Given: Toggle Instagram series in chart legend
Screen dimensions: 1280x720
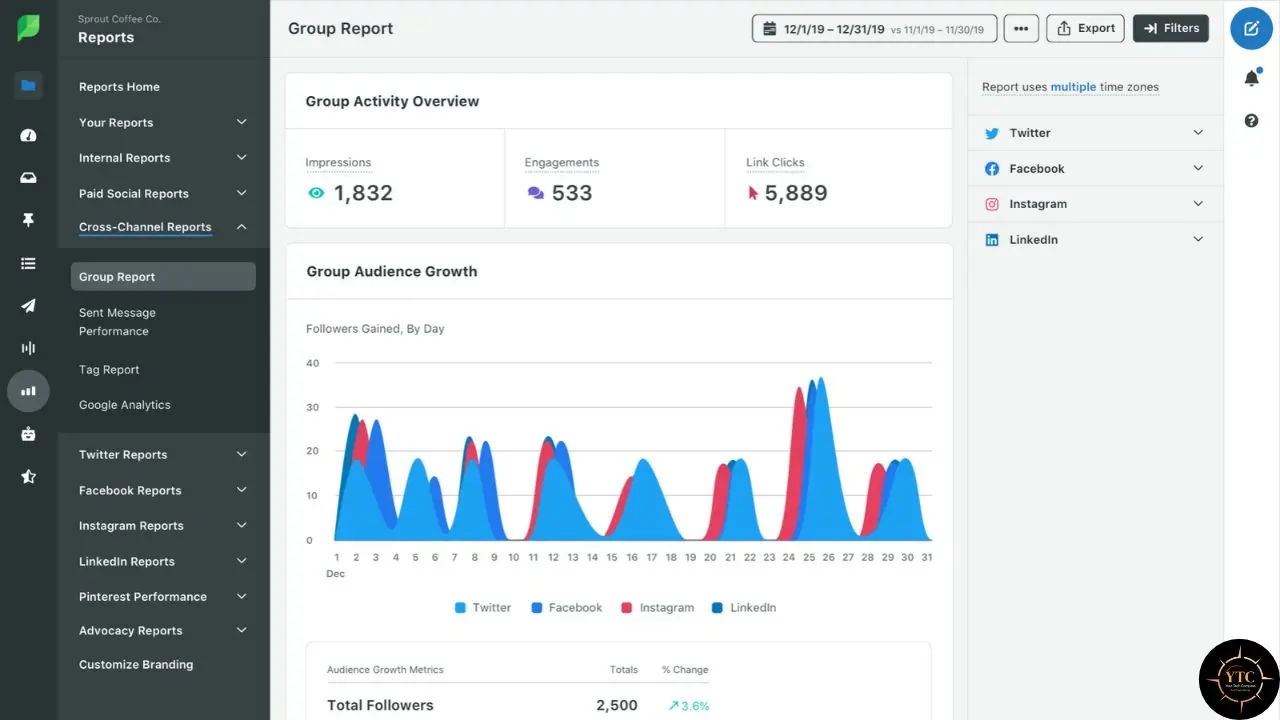Looking at the screenshot, I should [657, 607].
